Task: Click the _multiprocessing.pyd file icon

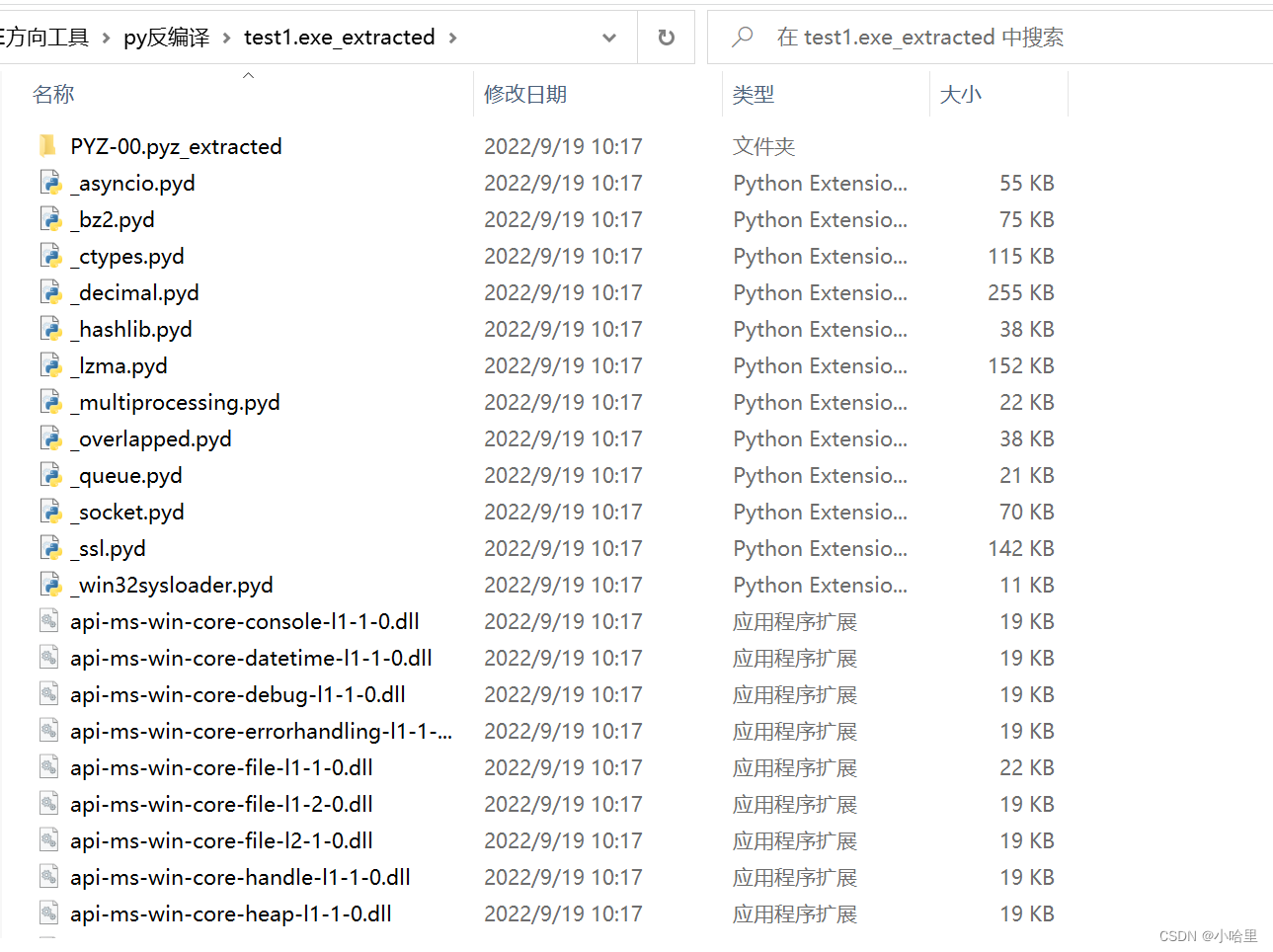Action: tap(50, 402)
